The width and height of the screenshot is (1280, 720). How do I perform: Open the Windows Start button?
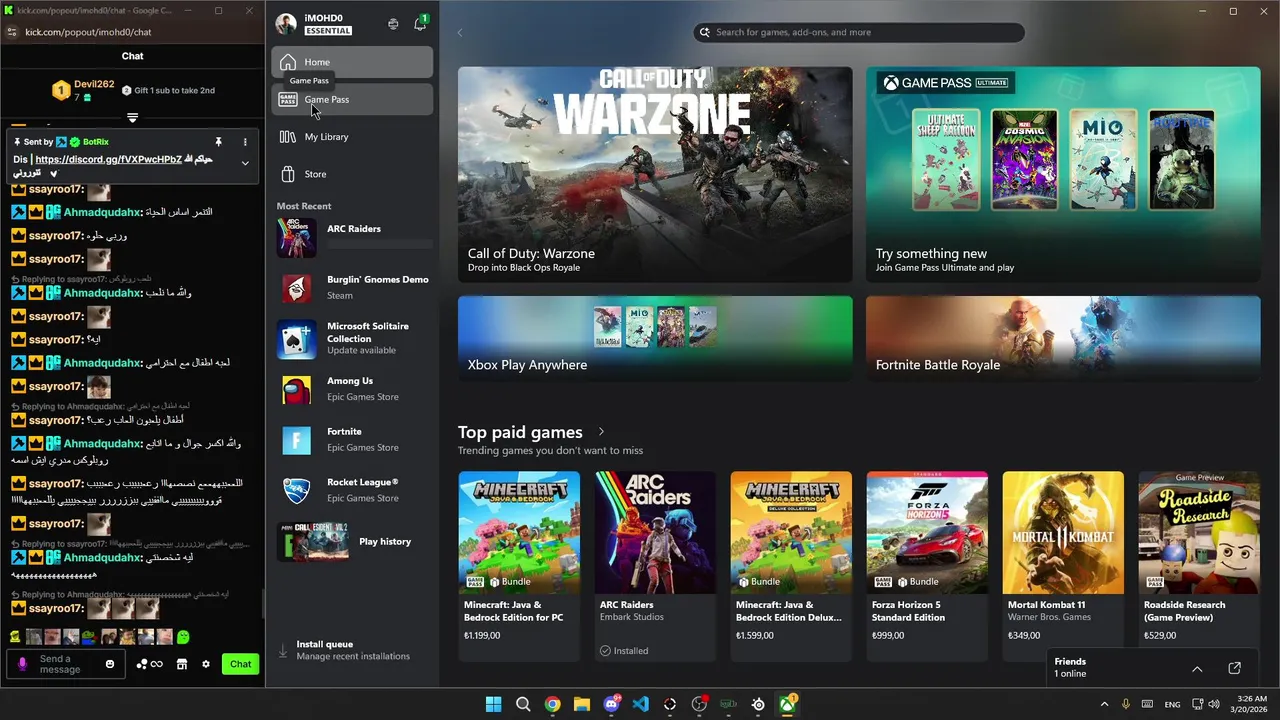(494, 704)
